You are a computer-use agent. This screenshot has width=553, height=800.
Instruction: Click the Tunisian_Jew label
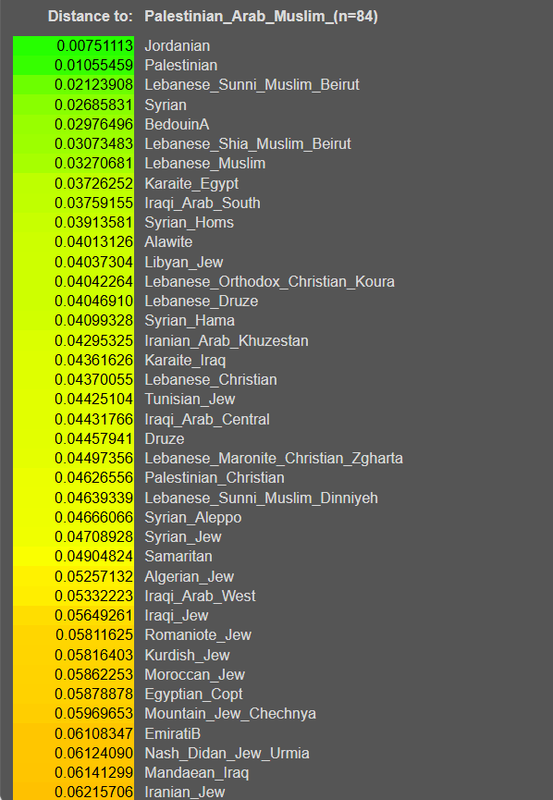point(190,399)
